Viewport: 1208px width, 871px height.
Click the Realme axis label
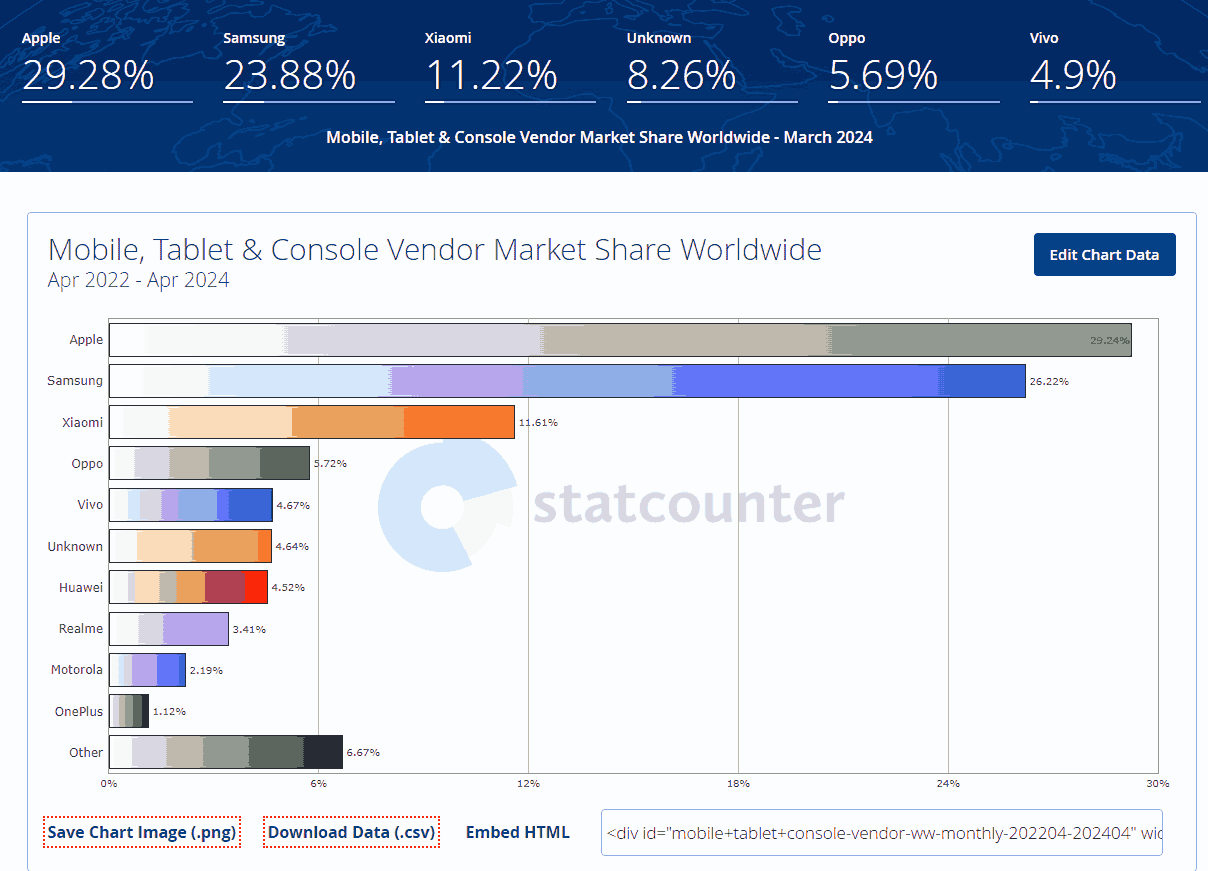82,629
